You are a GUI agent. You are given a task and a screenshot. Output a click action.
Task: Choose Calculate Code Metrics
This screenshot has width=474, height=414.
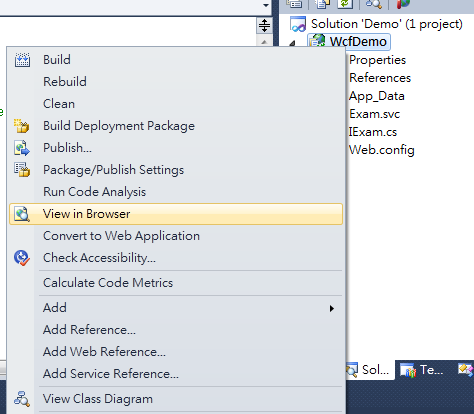tap(108, 283)
